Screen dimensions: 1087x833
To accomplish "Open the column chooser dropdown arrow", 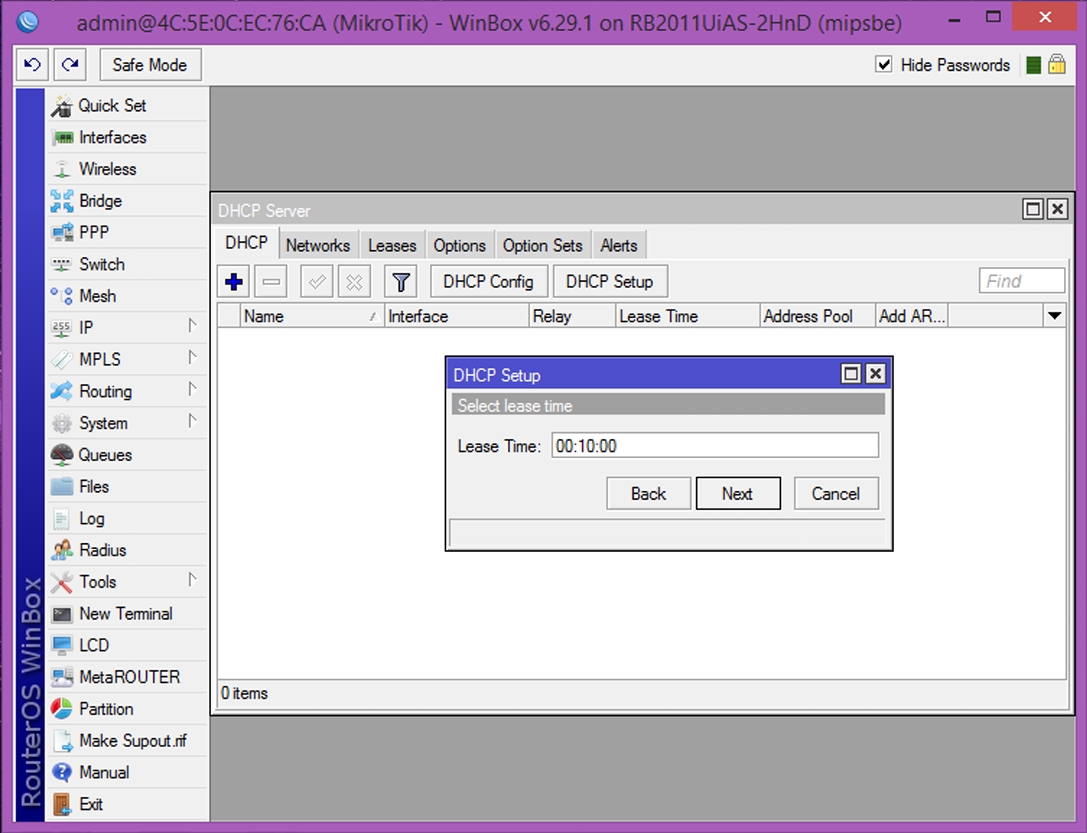I will [x=1054, y=316].
